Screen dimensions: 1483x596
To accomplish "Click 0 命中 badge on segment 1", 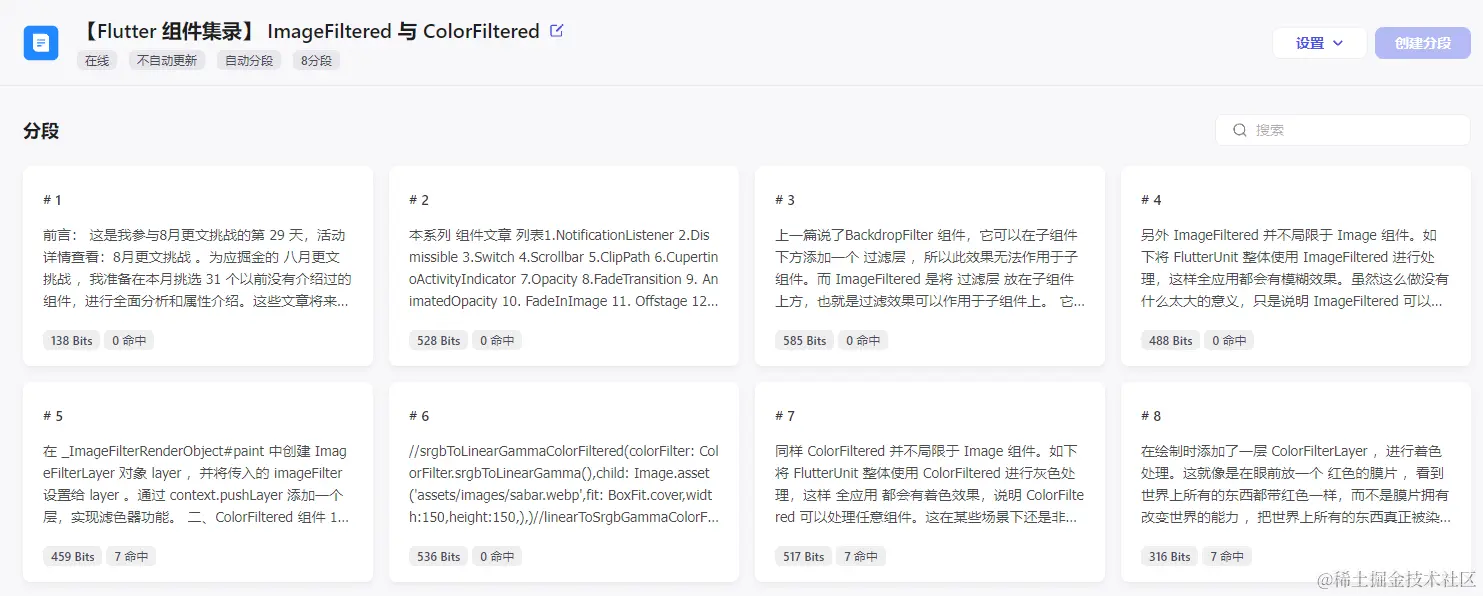I will pos(129,340).
